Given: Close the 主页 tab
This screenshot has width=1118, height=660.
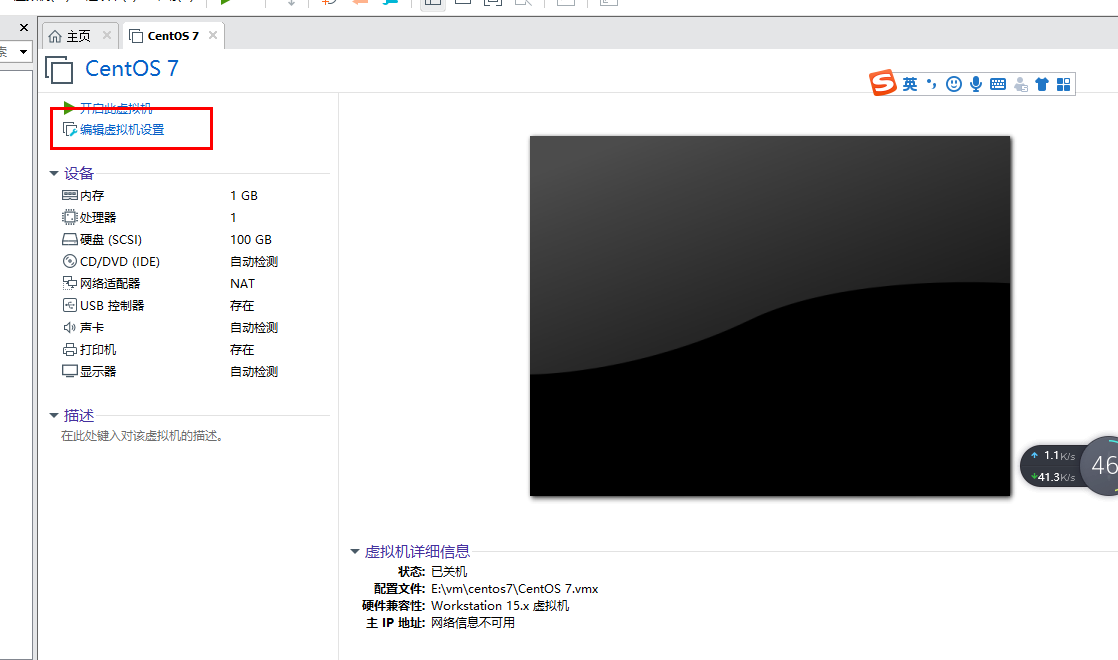Looking at the screenshot, I should pos(107,35).
